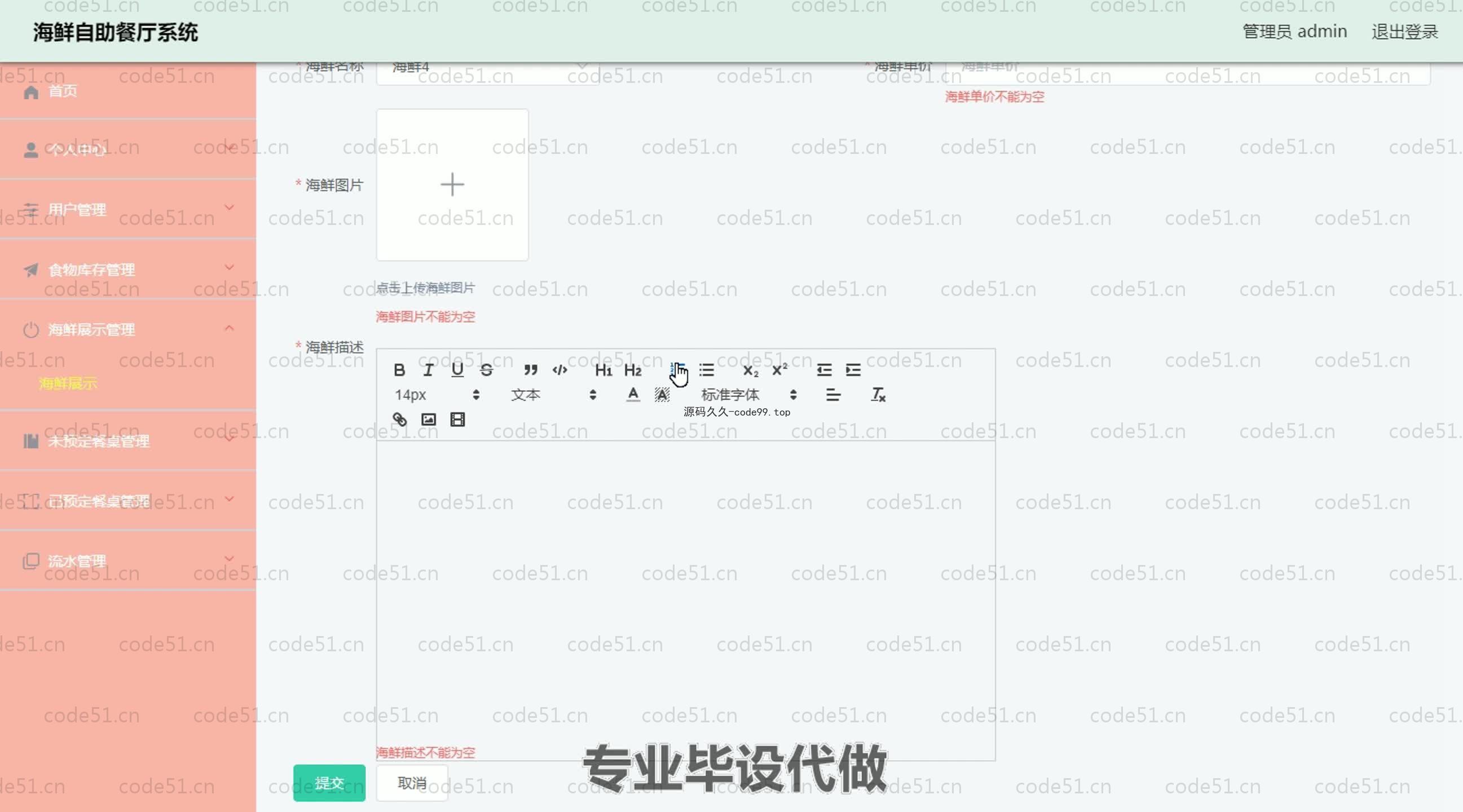The height and width of the screenshot is (812, 1463).
Task: Click 海鲜自助餐厅系统 header title
Action: (115, 32)
